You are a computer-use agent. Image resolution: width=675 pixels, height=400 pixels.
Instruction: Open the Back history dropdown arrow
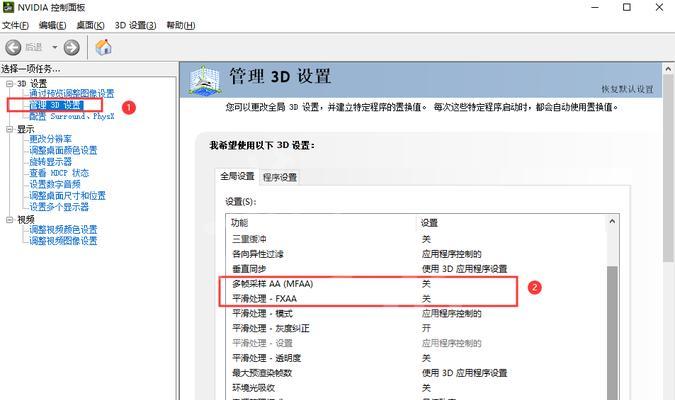point(55,47)
